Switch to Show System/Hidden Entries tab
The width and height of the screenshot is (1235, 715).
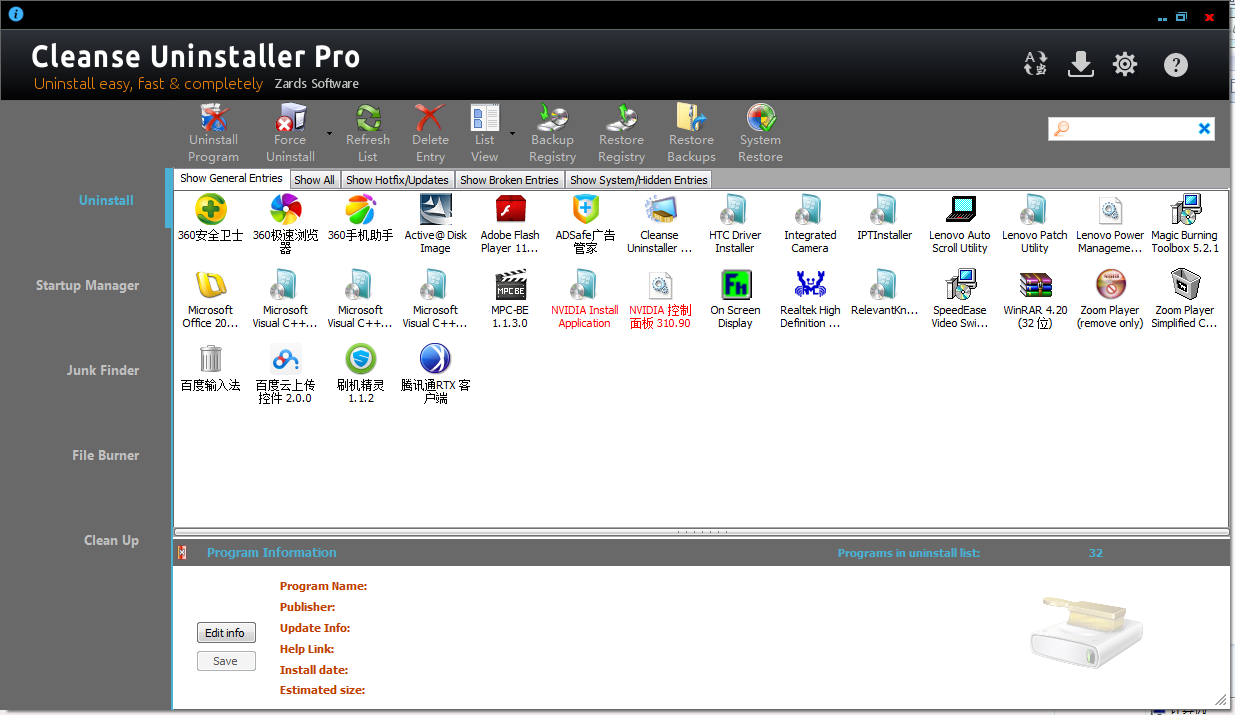coord(638,180)
